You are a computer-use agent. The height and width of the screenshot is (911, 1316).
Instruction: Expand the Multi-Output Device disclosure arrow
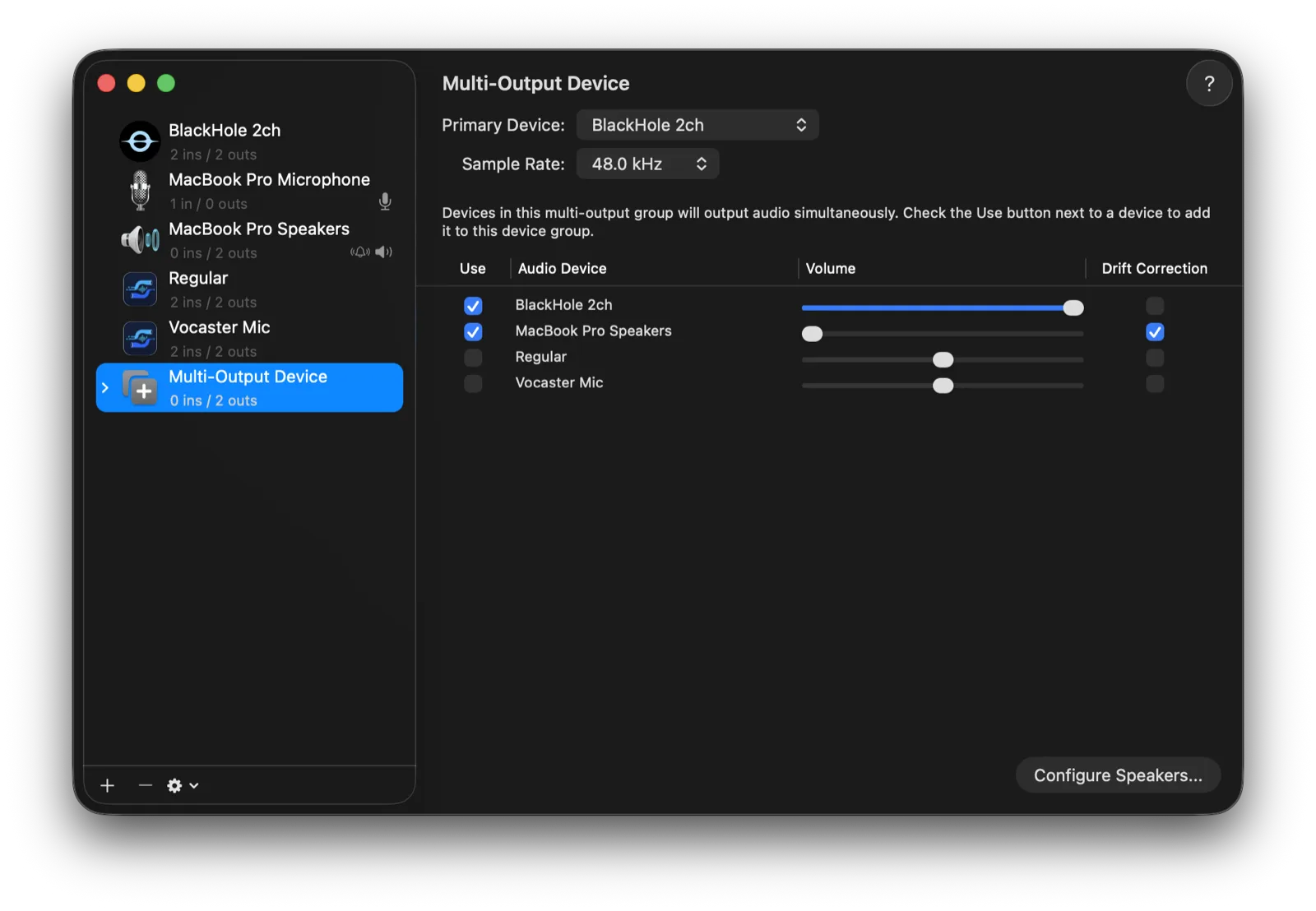point(105,387)
